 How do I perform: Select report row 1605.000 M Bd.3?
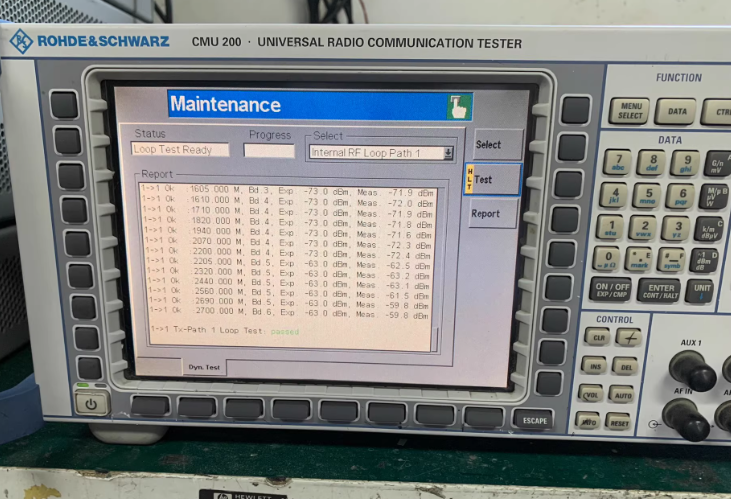coord(287,190)
